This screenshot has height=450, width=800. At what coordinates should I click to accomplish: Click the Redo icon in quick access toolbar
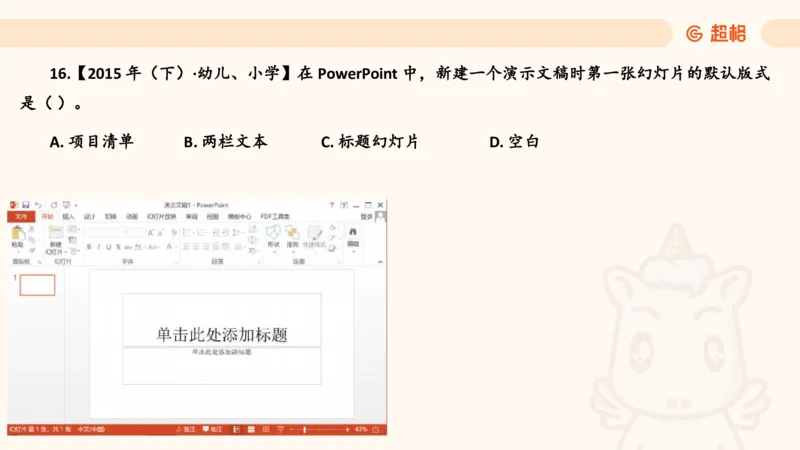pyautogui.click(x=54, y=205)
